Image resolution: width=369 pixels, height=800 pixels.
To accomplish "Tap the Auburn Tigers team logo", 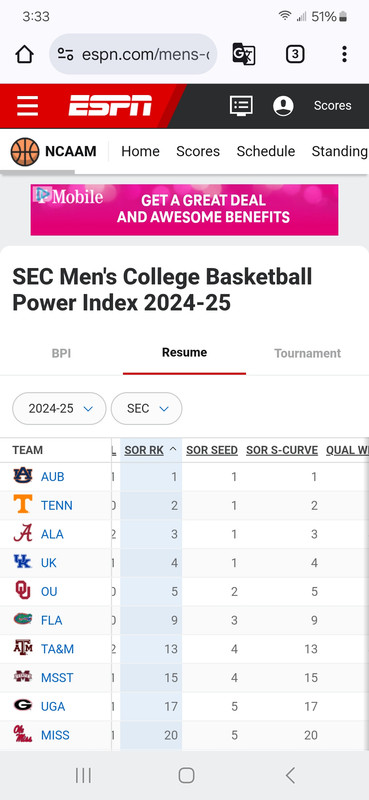I will 23,476.
